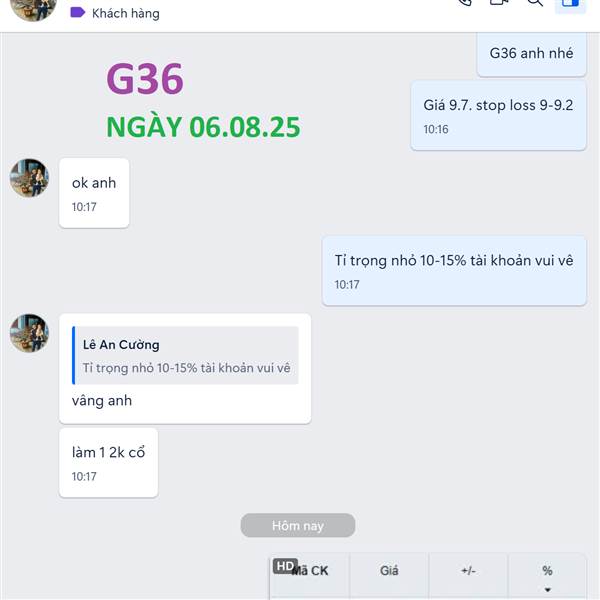The width and height of the screenshot is (600, 600).
Task: Open the quoted Lê An Cường message
Action: [185, 355]
